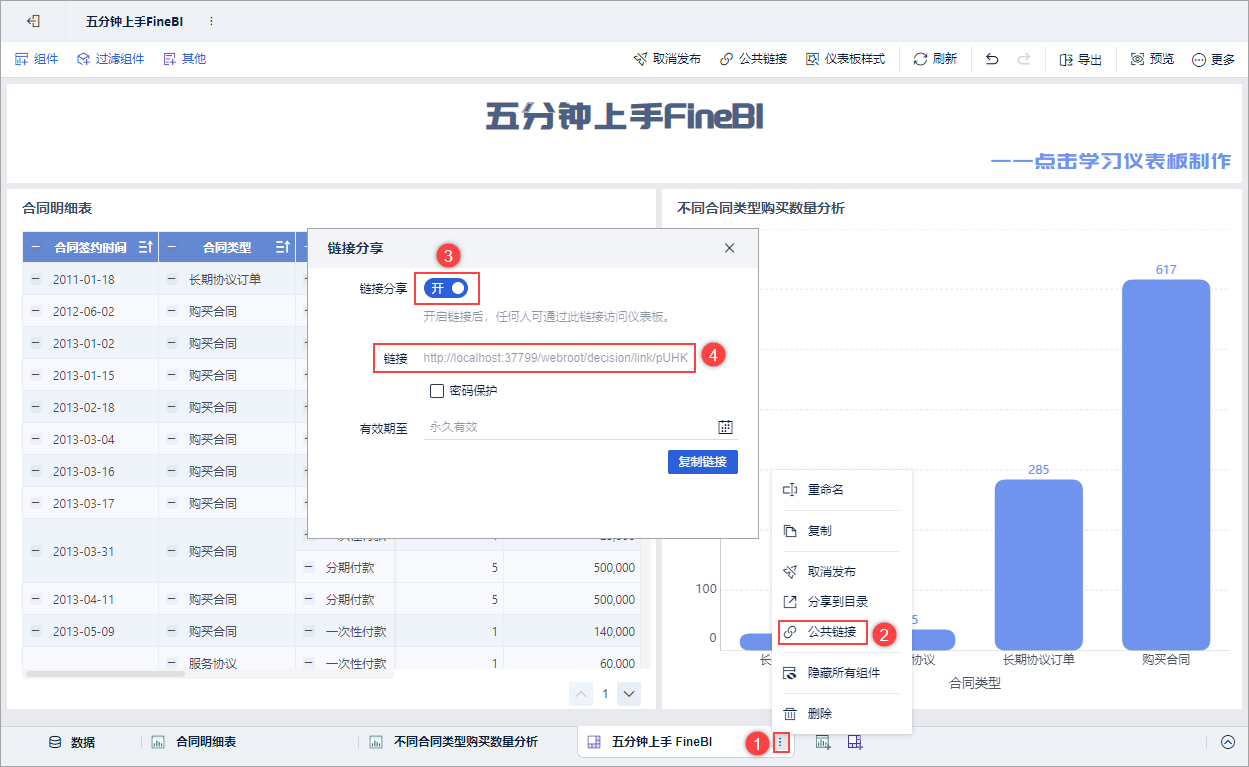Sort by the 合同签约时间 column icon
1249x767 pixels.
(x=145, y=247)
